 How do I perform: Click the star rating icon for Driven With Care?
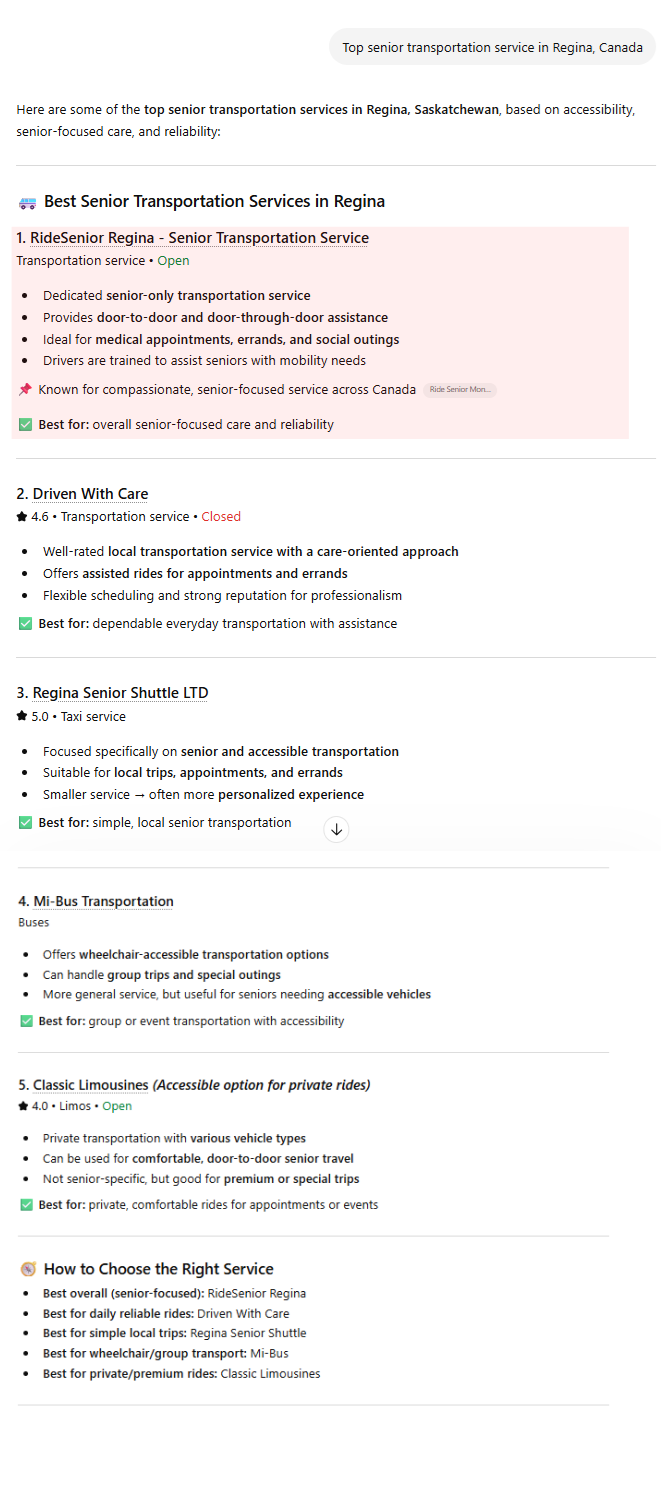(x=21, y=517)
